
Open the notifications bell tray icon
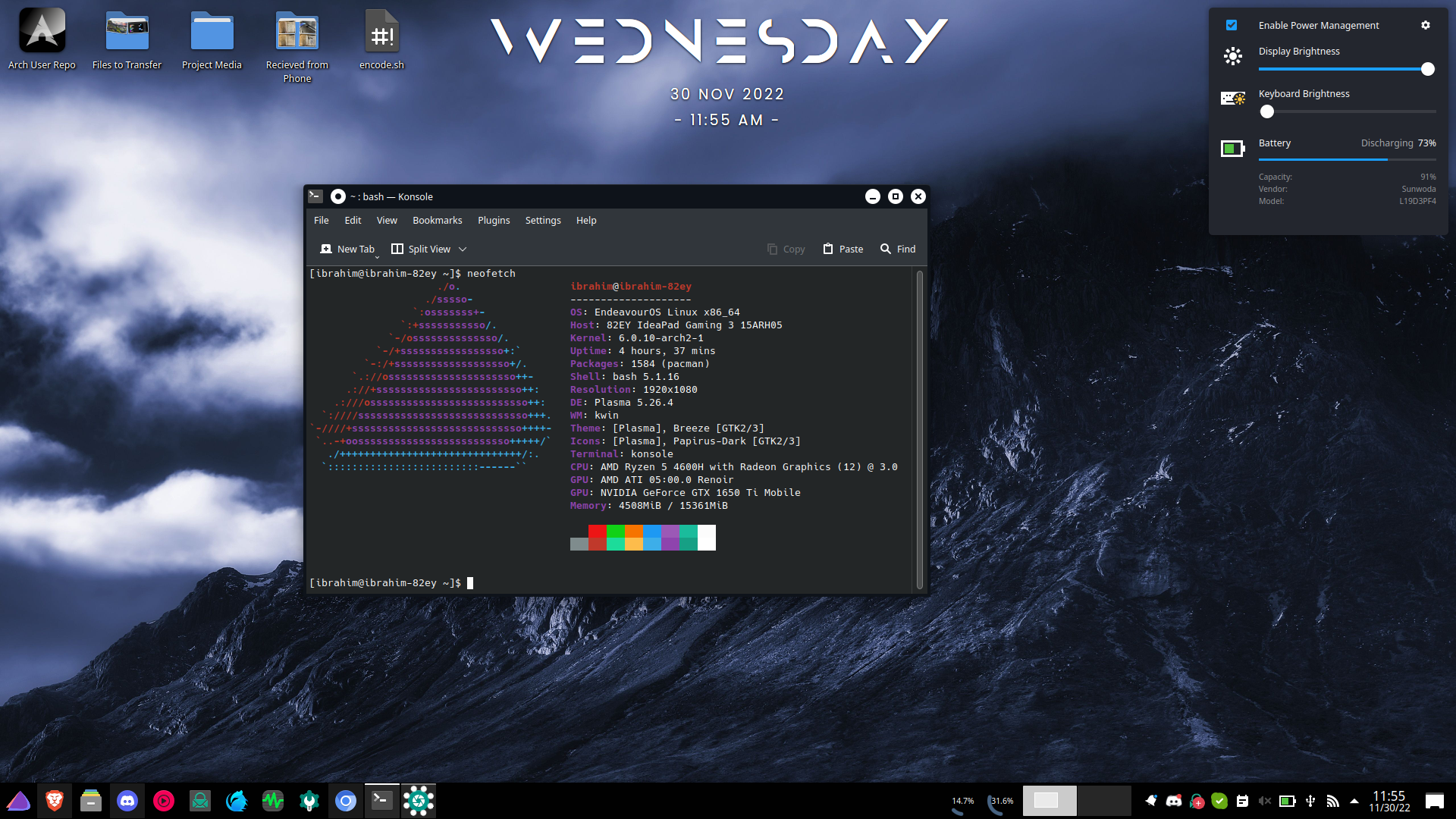click(x=1151, y=801)
